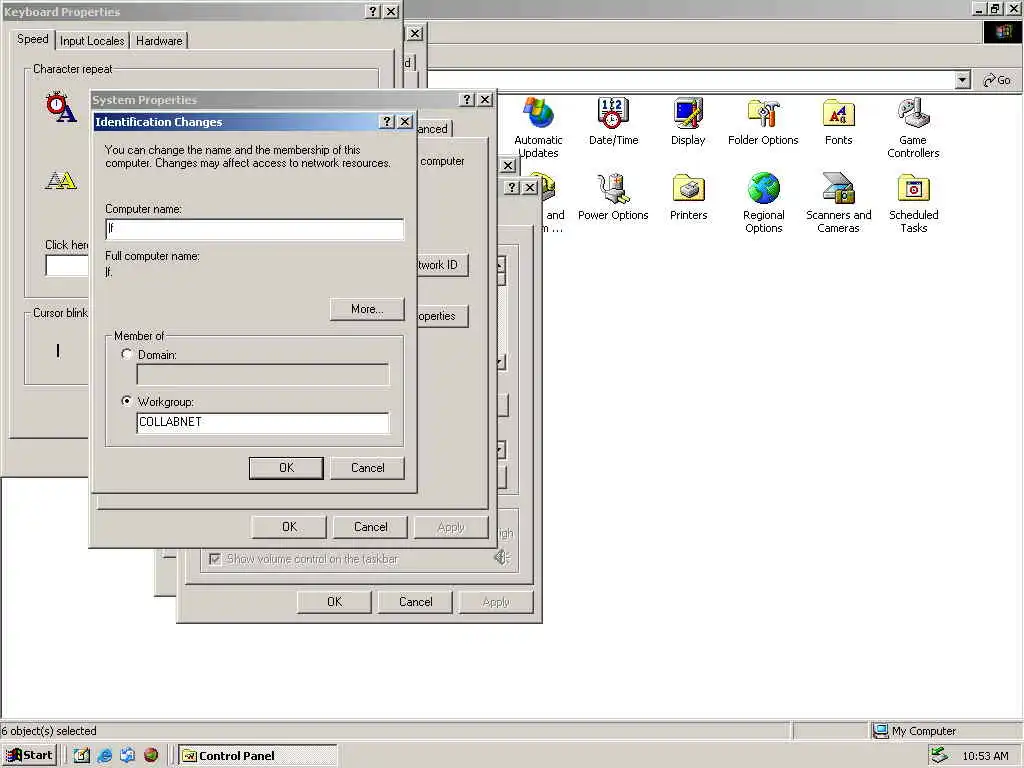Open the address bar dropdown in Control Panel
The height and width of the screenshot is (768, 1024).
pyautogui.click(x=962, y=80)
